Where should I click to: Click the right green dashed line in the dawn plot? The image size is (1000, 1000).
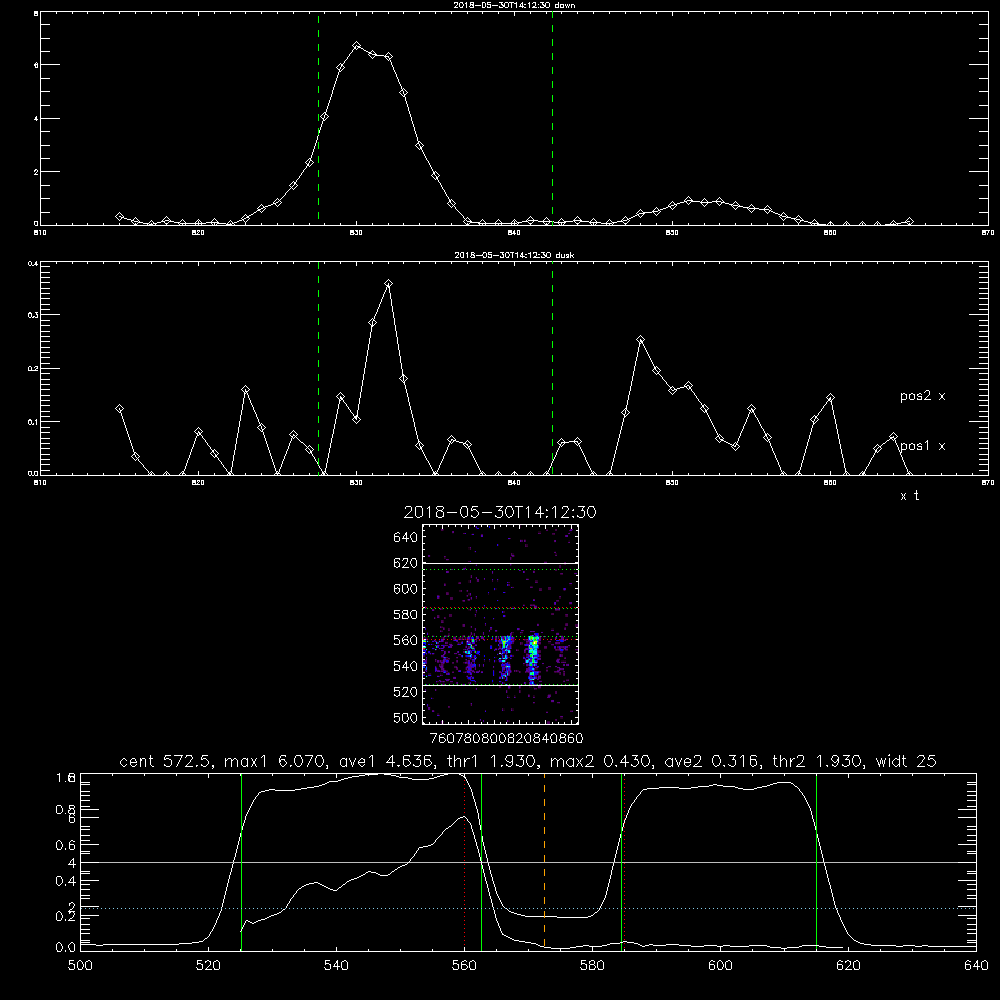[552, 118]
